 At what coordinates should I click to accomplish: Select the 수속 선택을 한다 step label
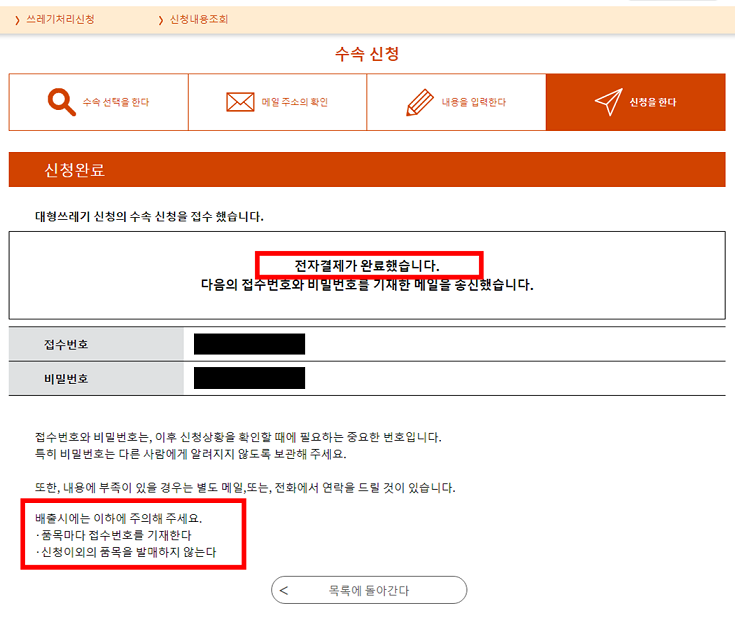coord(116,102)
